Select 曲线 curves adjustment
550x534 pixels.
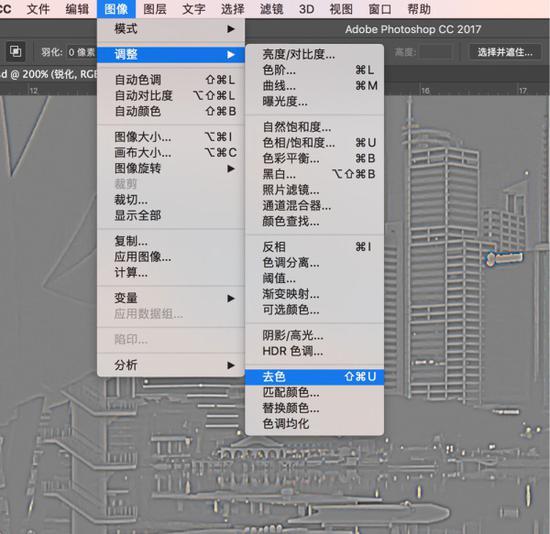[x=314, y=86]
